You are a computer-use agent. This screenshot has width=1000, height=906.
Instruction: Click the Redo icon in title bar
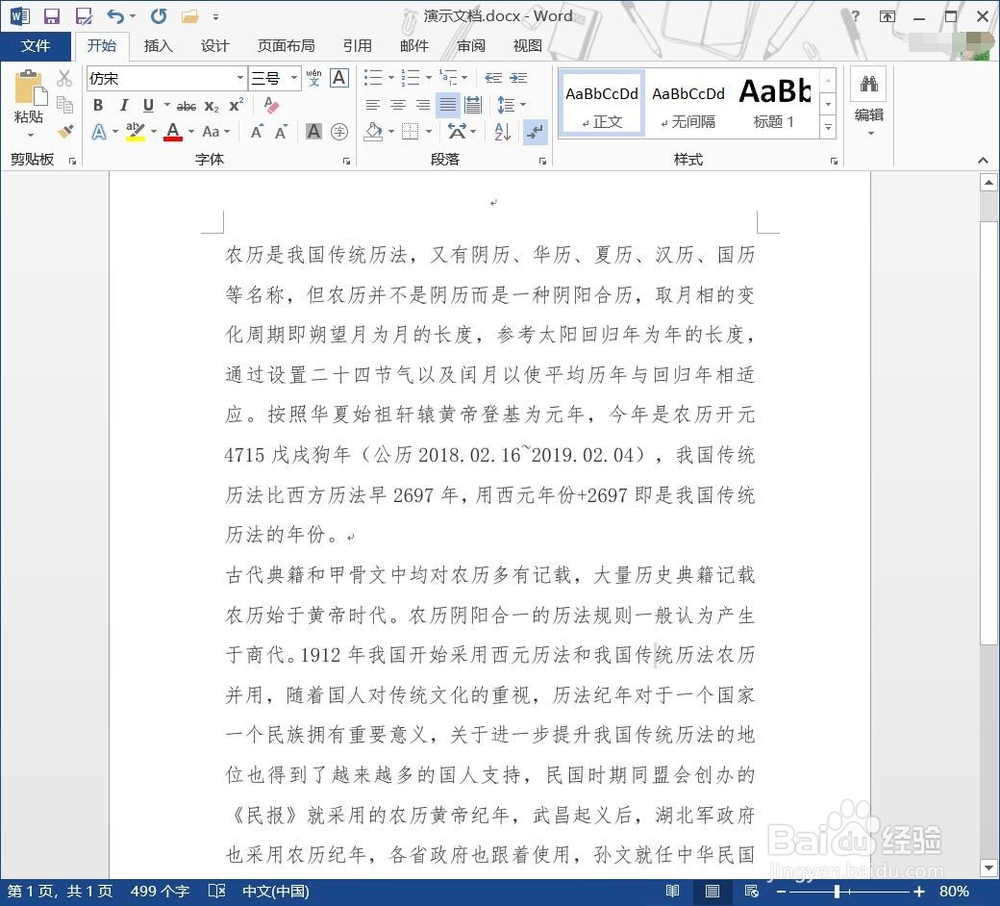(159, 16)
